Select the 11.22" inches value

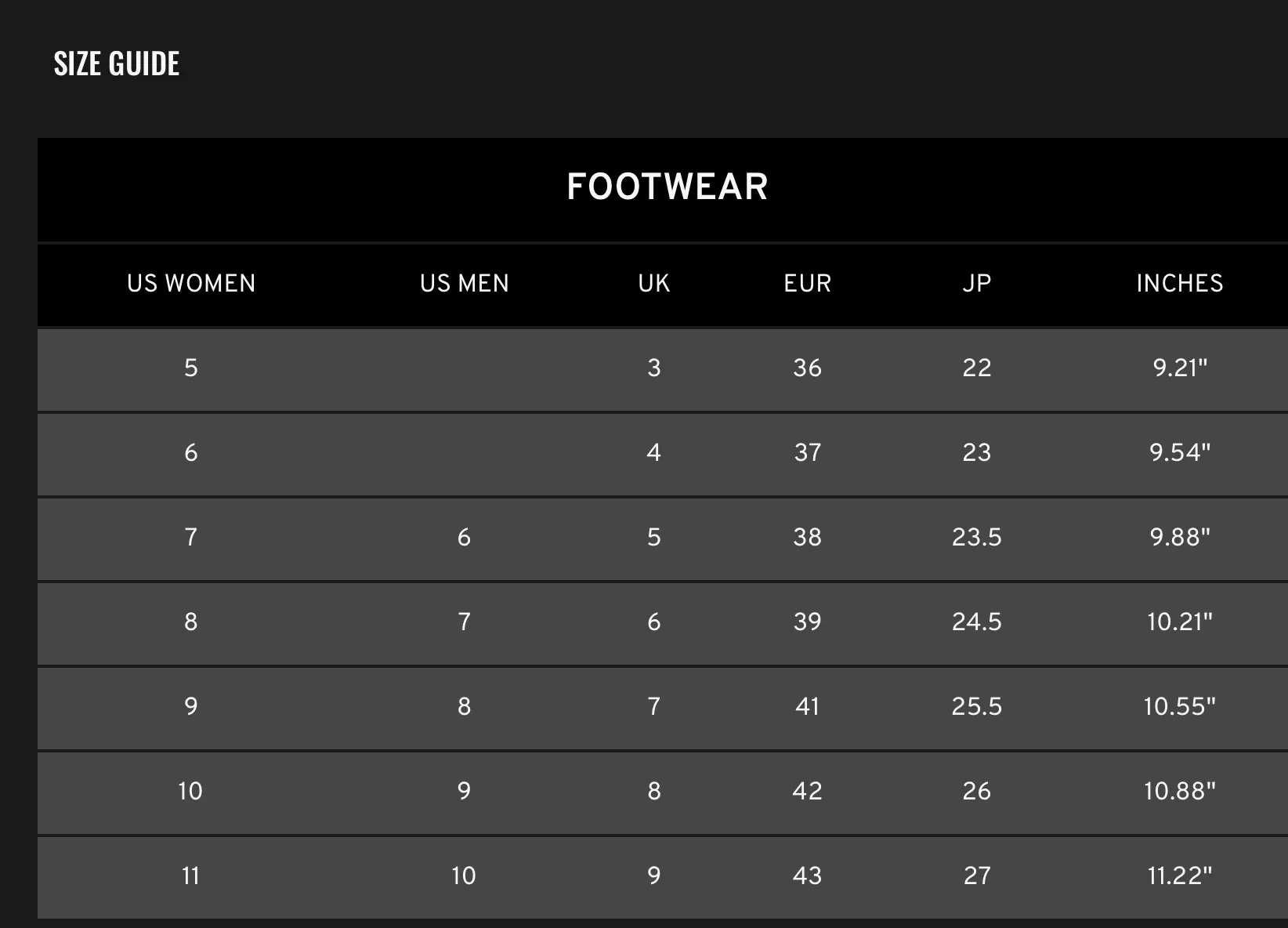tap(1180, 875)
